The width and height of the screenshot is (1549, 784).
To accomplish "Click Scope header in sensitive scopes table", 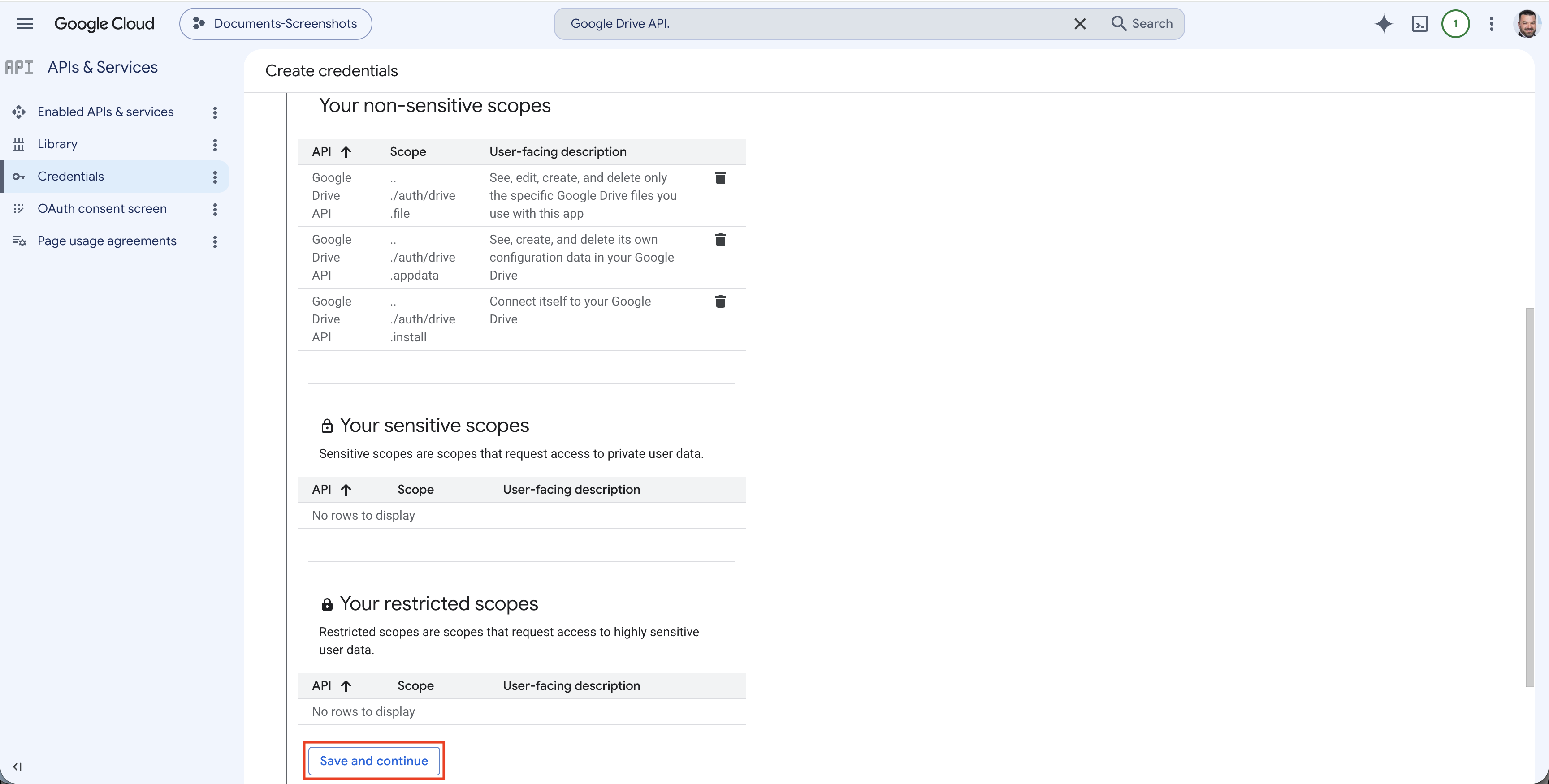I will coord(415,489).
